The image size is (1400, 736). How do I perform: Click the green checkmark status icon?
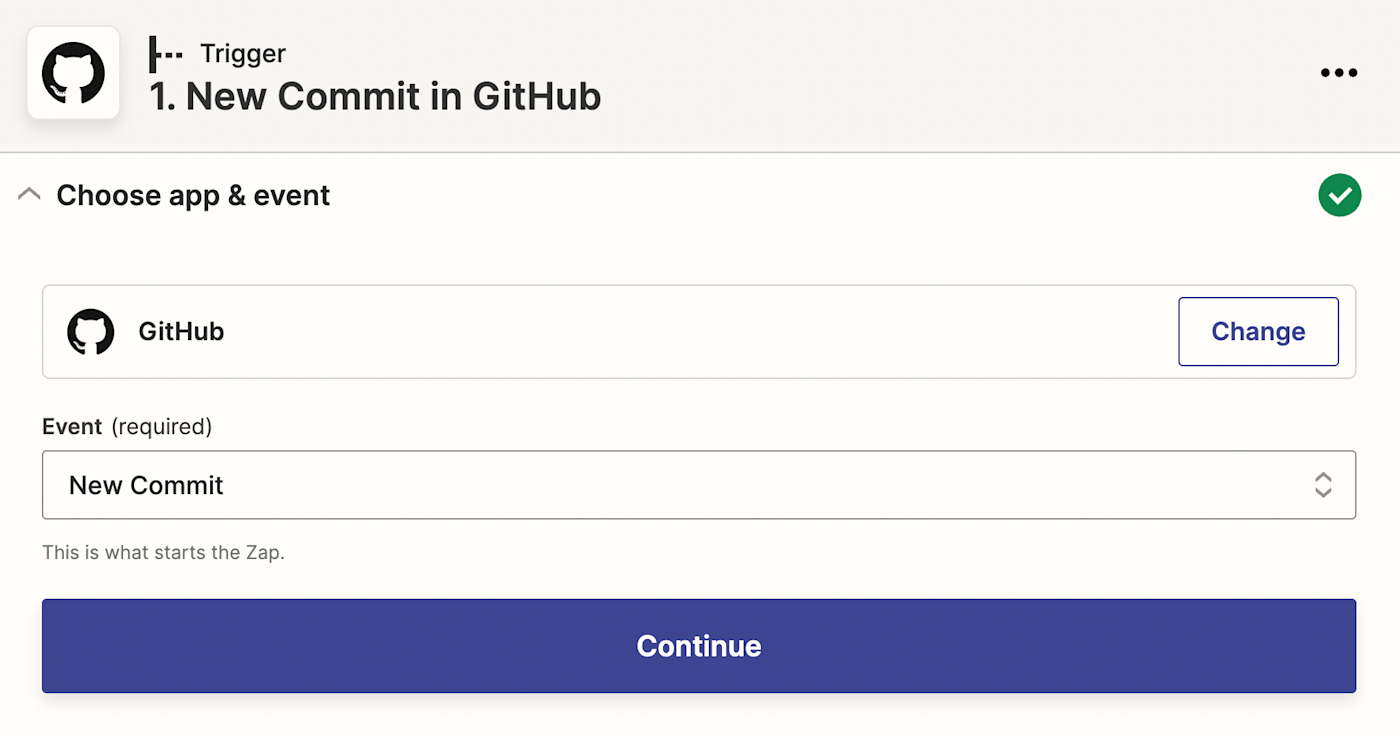(1339, 195)
